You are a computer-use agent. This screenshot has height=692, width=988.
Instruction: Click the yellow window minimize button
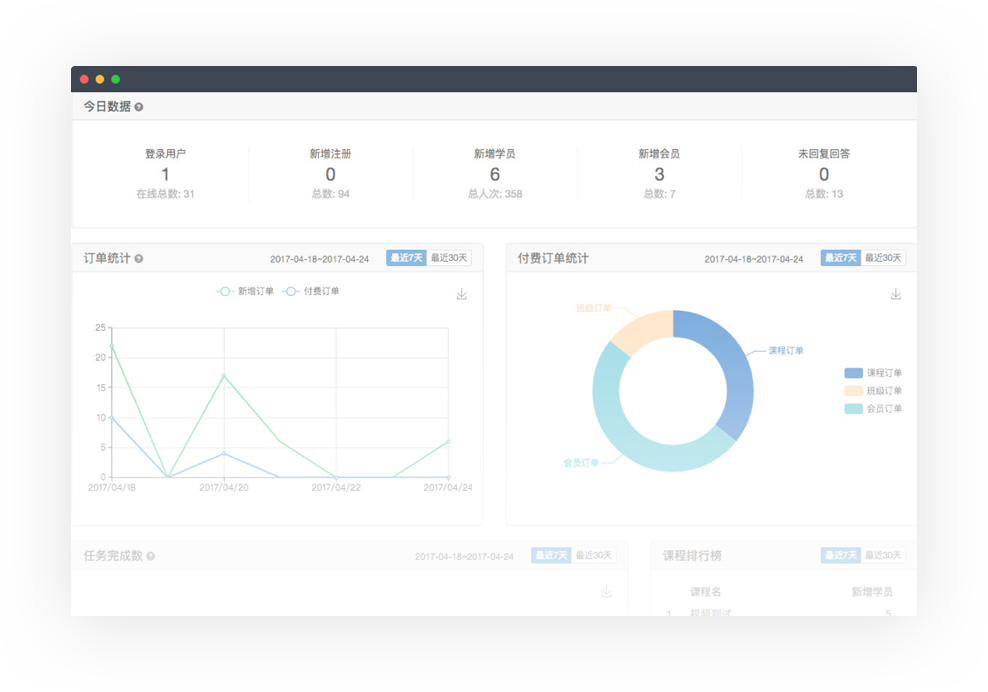point(100,79)
